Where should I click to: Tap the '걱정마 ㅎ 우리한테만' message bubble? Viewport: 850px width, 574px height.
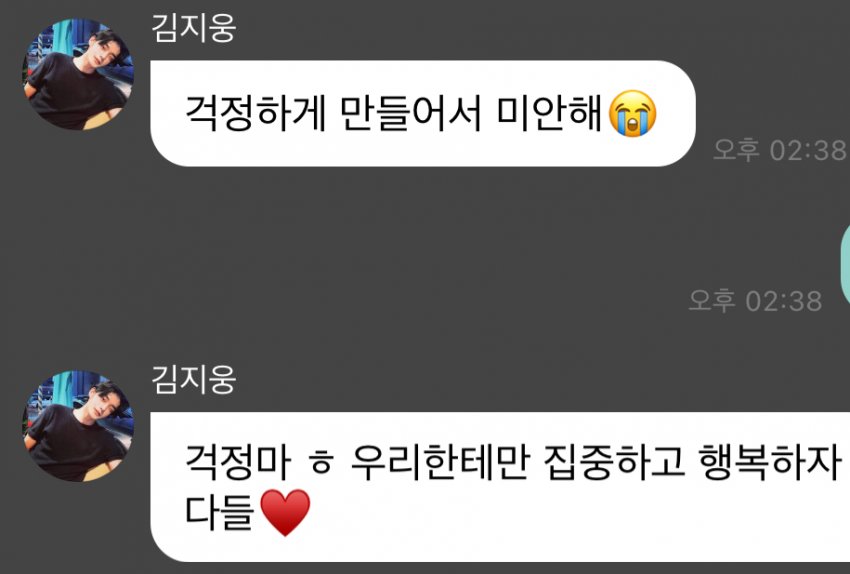click(x=500, y=487)
